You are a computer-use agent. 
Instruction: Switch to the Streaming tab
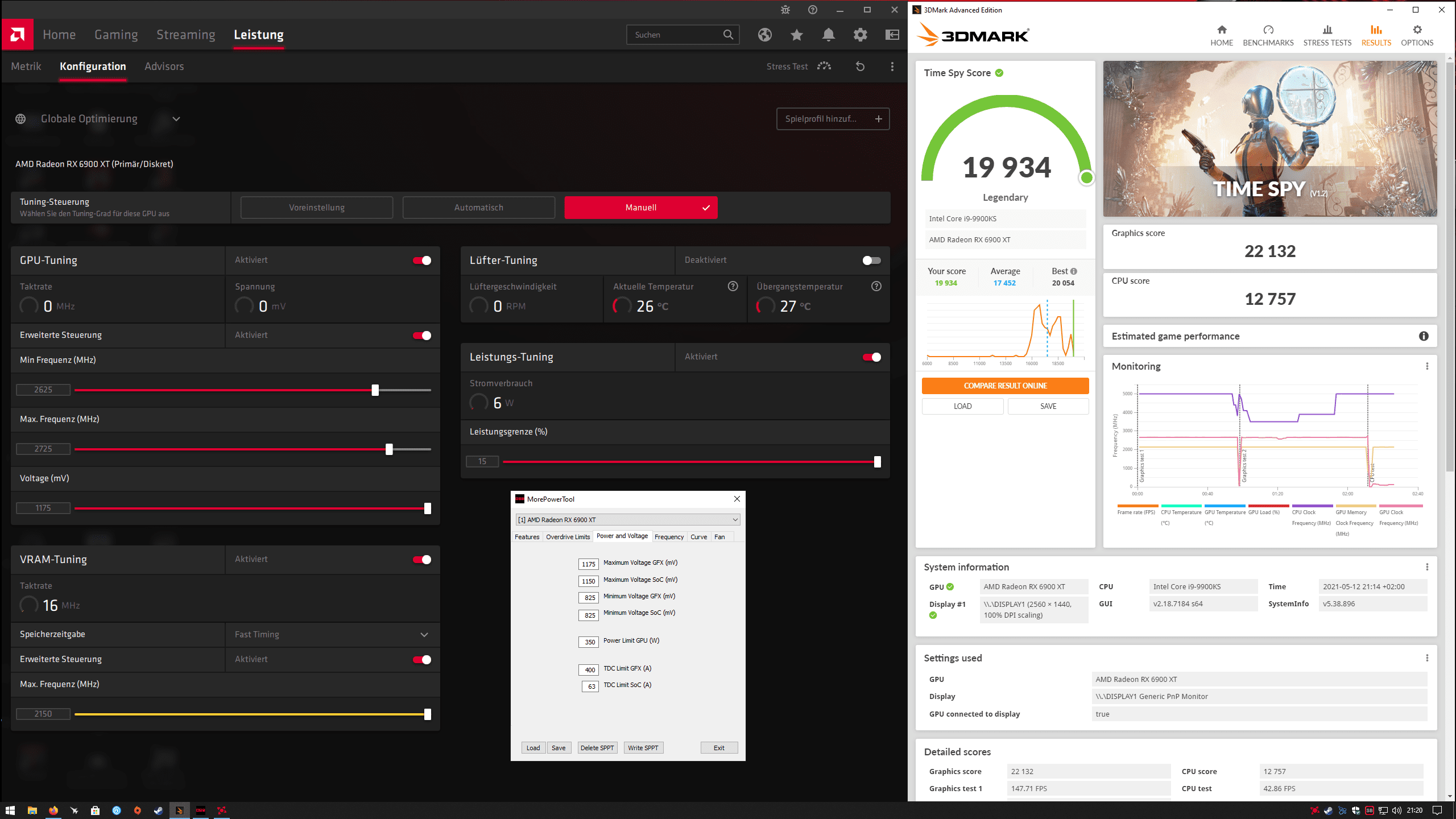186,35
